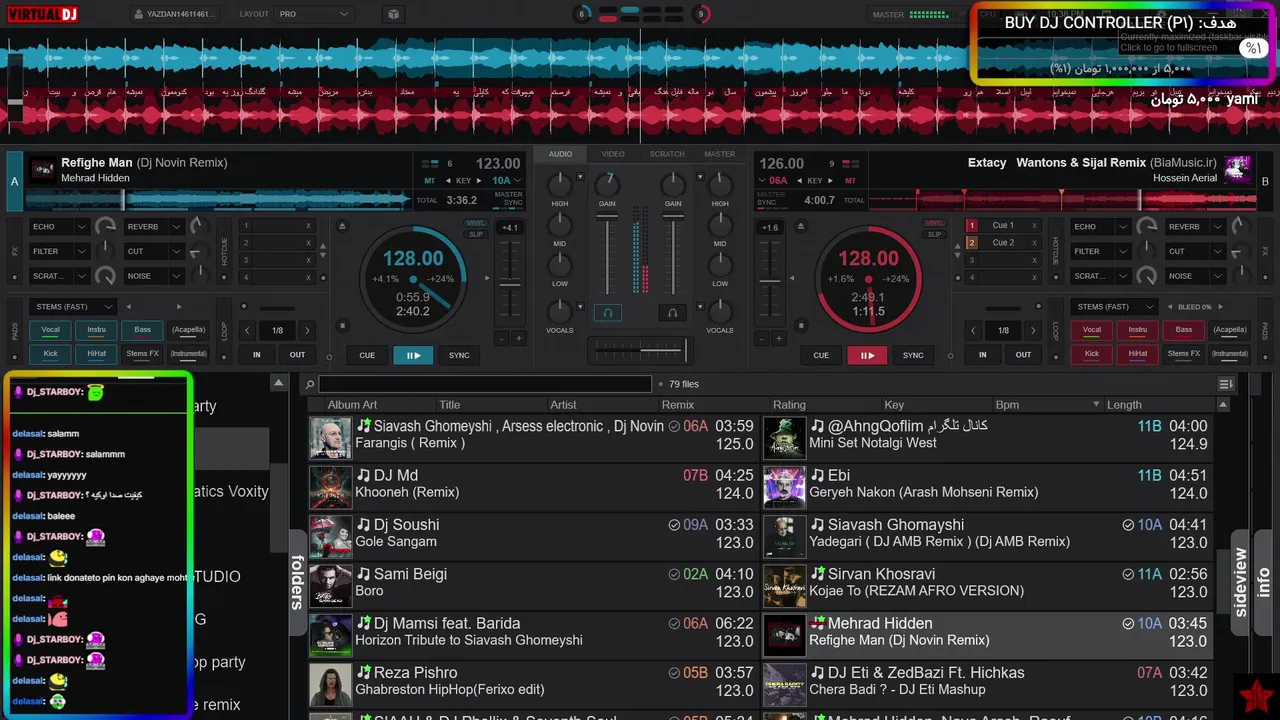
Task: Halve the loop length on deck B
Action: coord(973,330)
